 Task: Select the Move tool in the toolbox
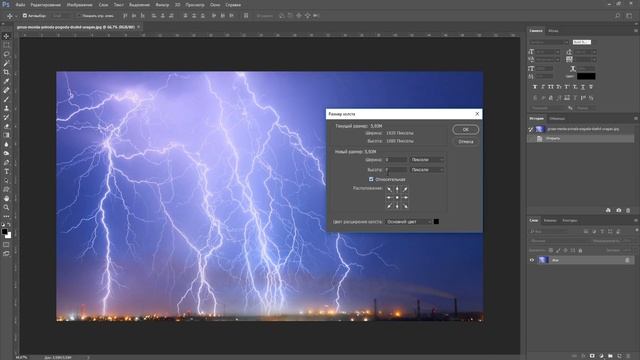(x=6, y=36)
